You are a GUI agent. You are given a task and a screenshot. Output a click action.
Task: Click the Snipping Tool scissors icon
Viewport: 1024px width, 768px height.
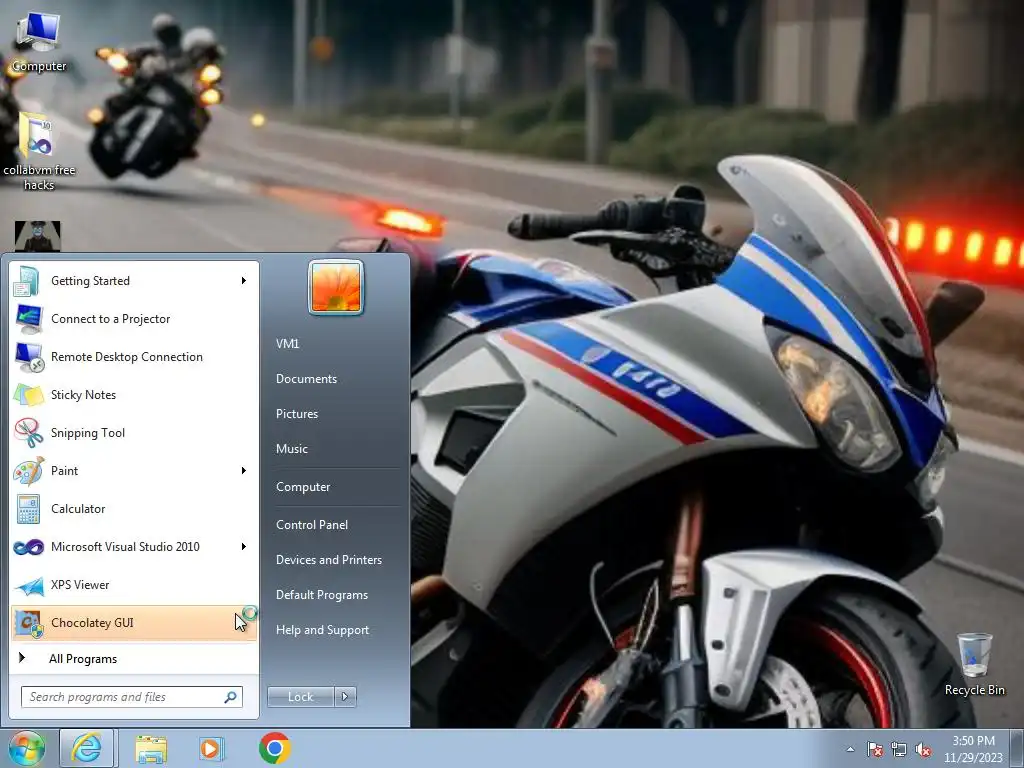pos(28,432)
